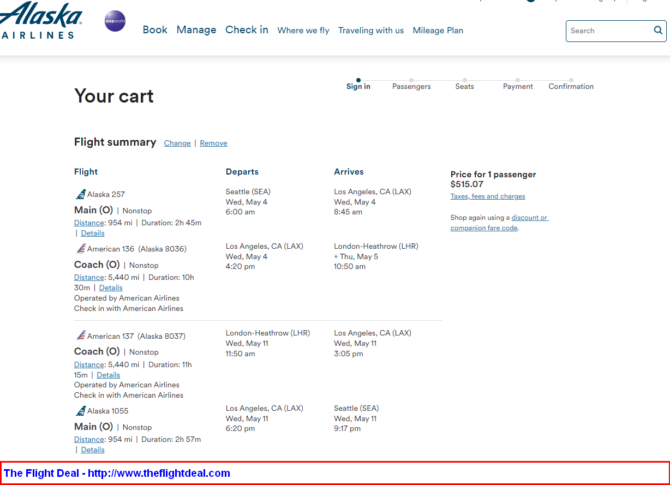Click the 11:50 am departure time
670x485 pixels.
pyautogui.click(x=240, y=354)
